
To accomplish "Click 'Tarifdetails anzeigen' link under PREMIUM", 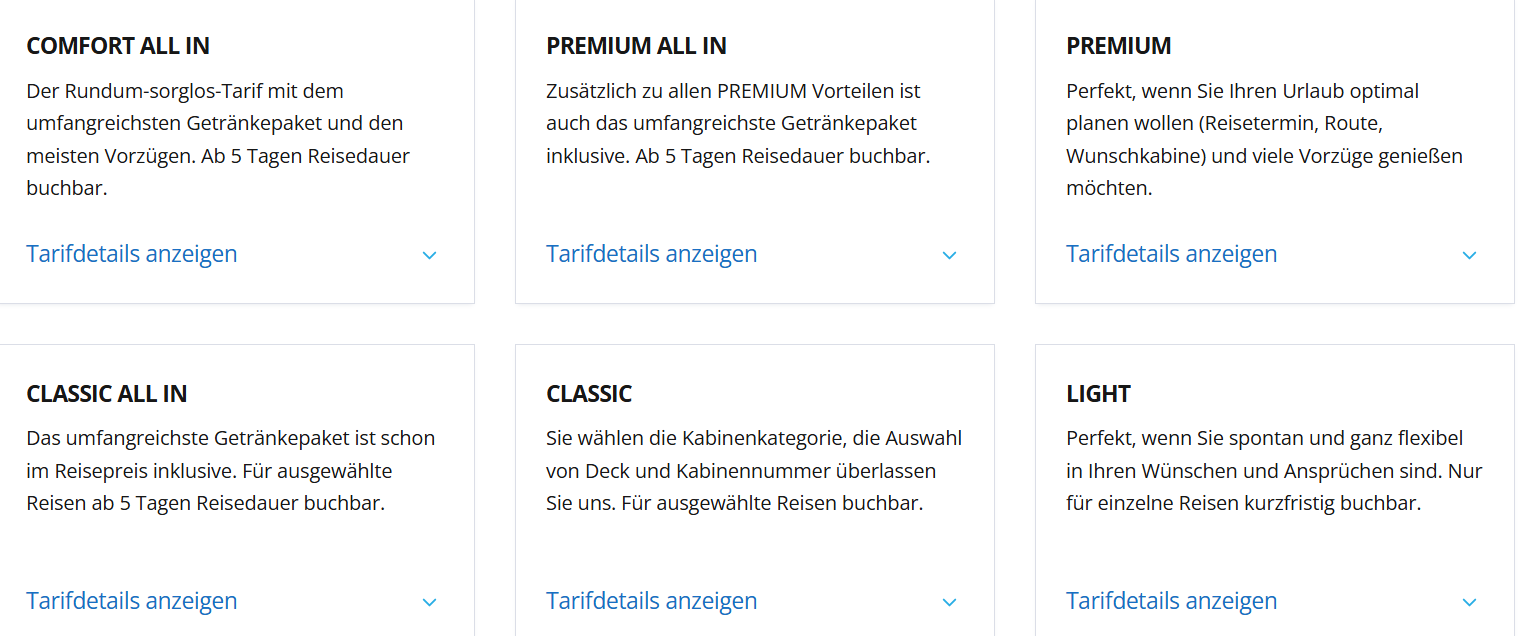I will pyautogui.click(x=1172, y=254).
